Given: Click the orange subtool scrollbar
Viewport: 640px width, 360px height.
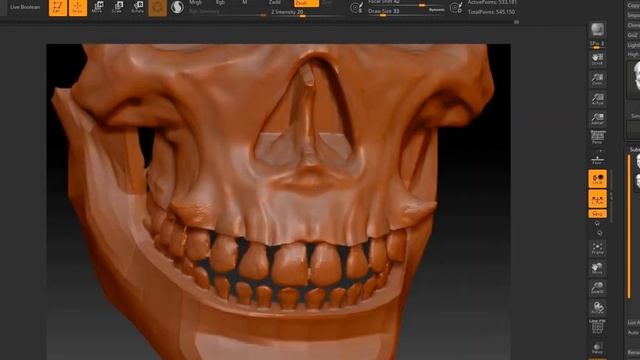Looking at the screenshot, I should [629, 227].
